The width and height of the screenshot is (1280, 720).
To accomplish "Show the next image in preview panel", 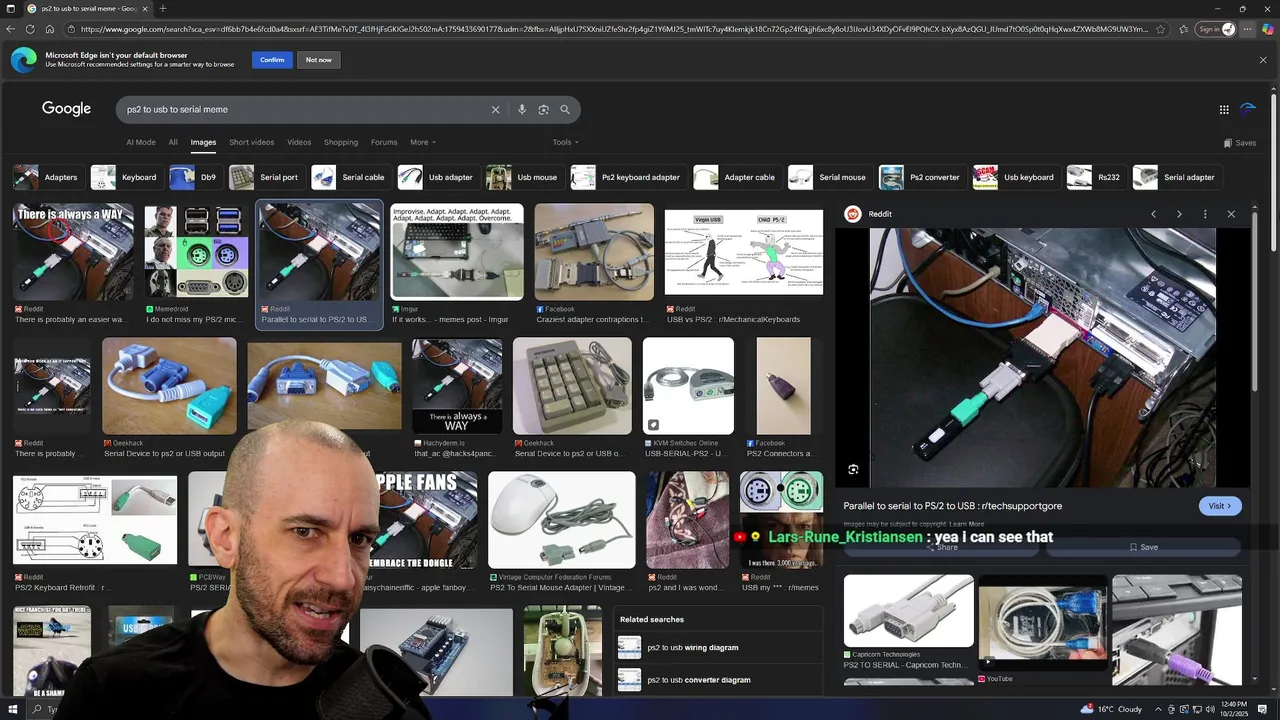I will tap(1179, 214).
